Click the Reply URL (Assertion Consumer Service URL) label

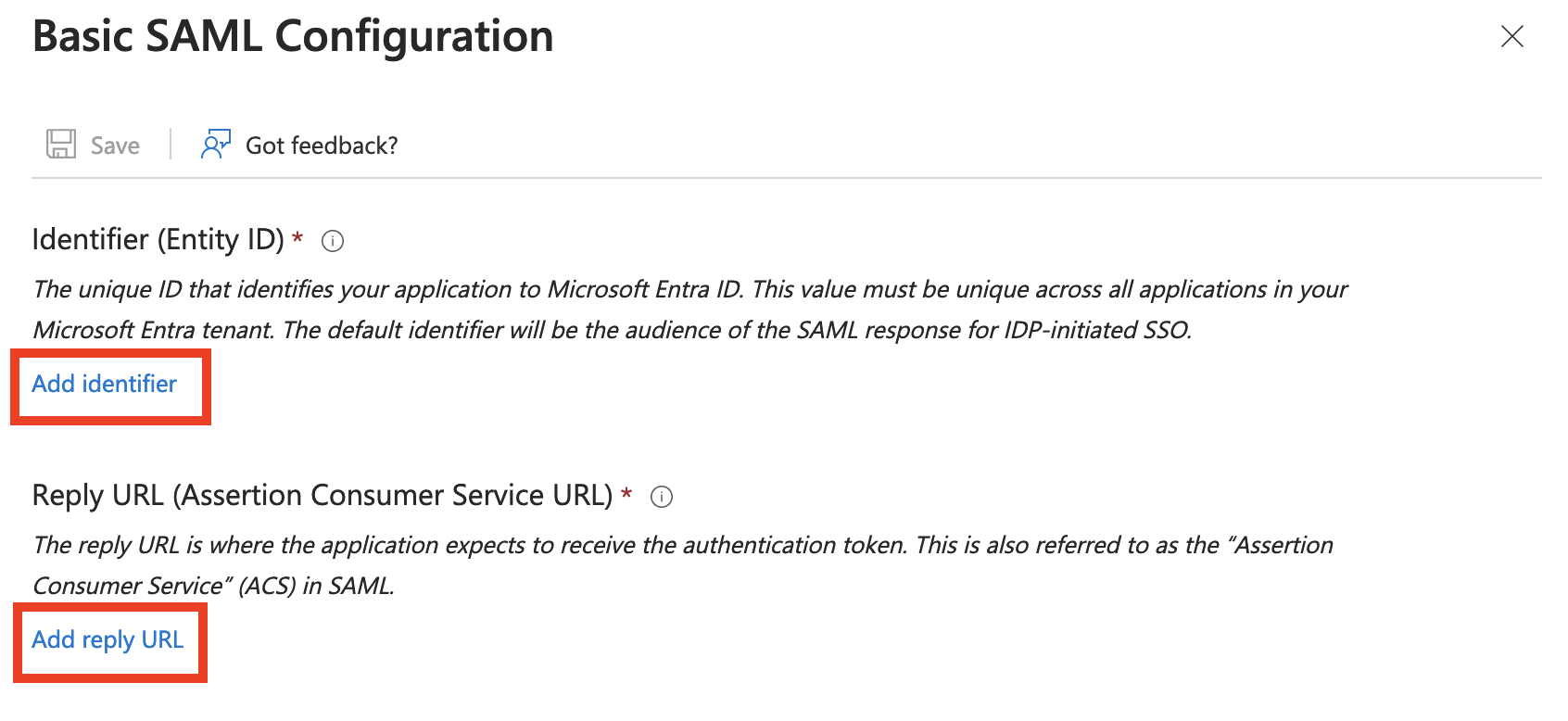coord(322,495)
